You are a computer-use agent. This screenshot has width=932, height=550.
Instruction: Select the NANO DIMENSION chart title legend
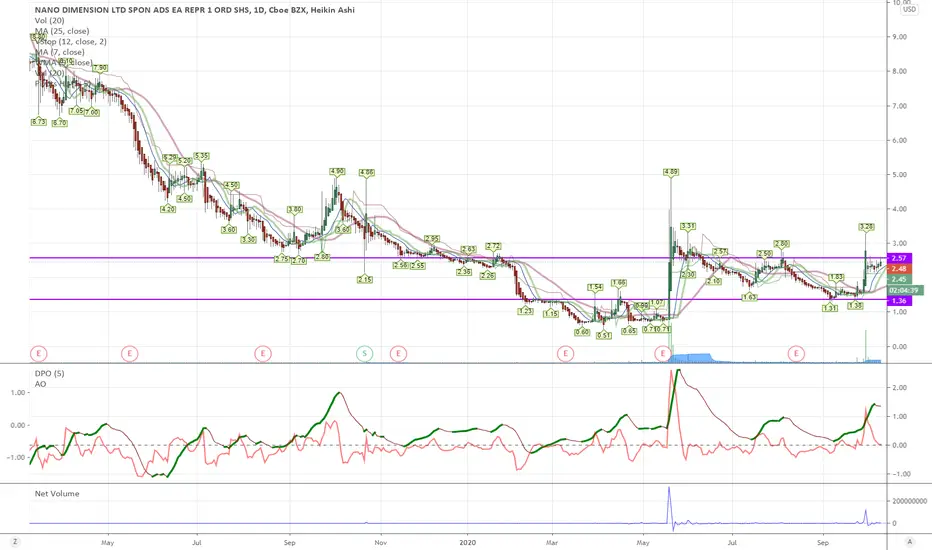point(194,10)
